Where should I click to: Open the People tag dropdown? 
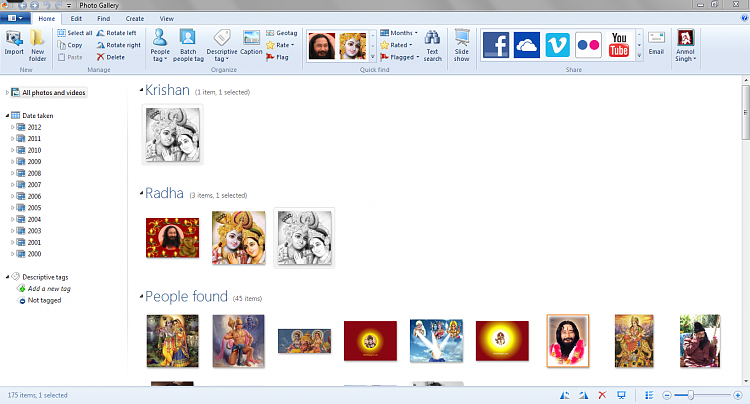(160, 45)
